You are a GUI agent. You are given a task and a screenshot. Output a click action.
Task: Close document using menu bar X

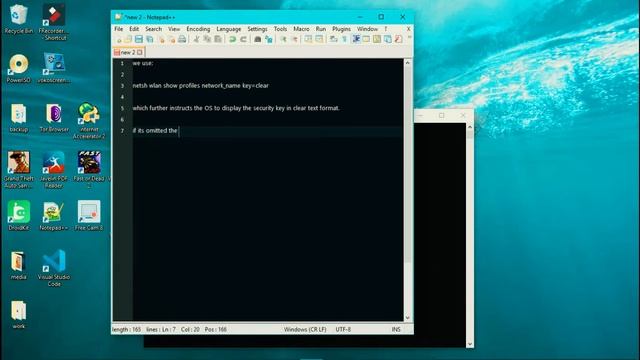(x=408, y=29)
